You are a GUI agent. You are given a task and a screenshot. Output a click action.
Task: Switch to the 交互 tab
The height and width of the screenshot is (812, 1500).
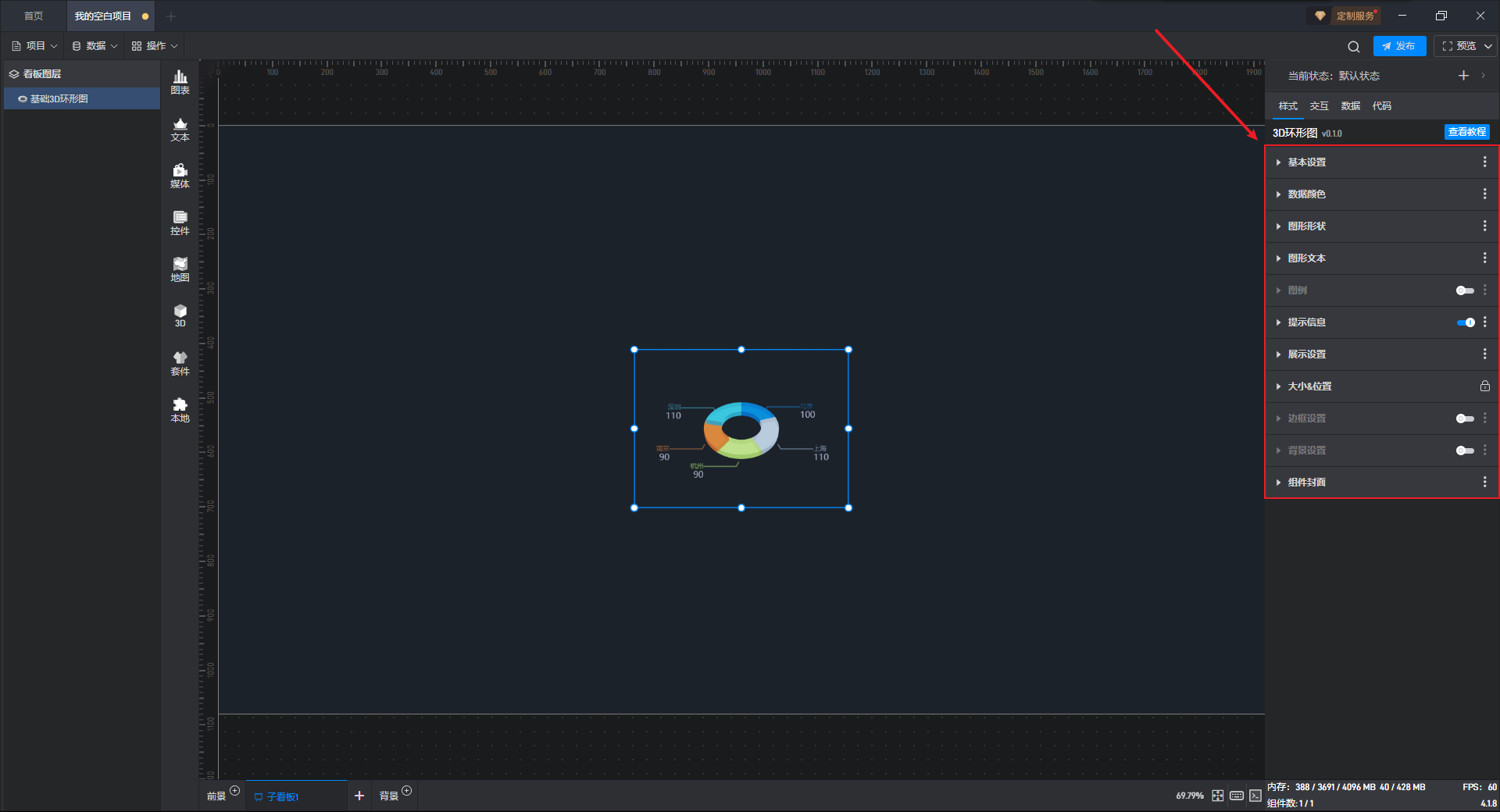click(x=1319, y=106)
